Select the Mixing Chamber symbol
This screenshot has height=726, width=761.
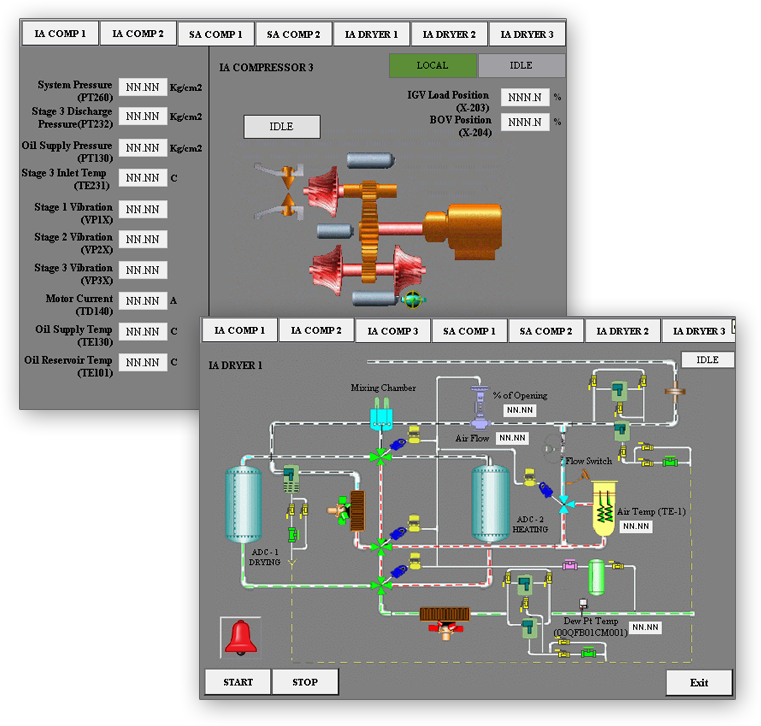coord(381,414)
